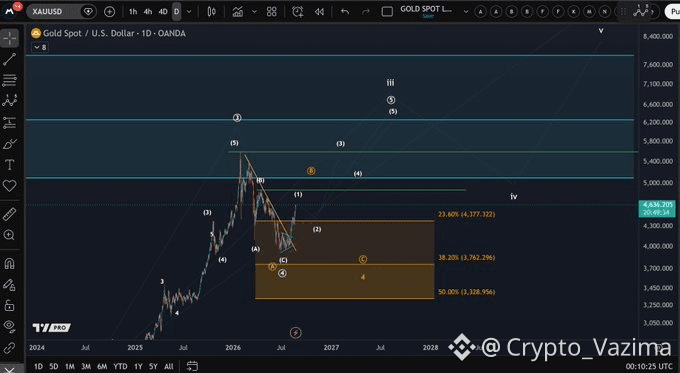The width and height of the screenshot is (680, 373).
Task: Click the compare or add symbol plus icon
Action: pos(109,12)
